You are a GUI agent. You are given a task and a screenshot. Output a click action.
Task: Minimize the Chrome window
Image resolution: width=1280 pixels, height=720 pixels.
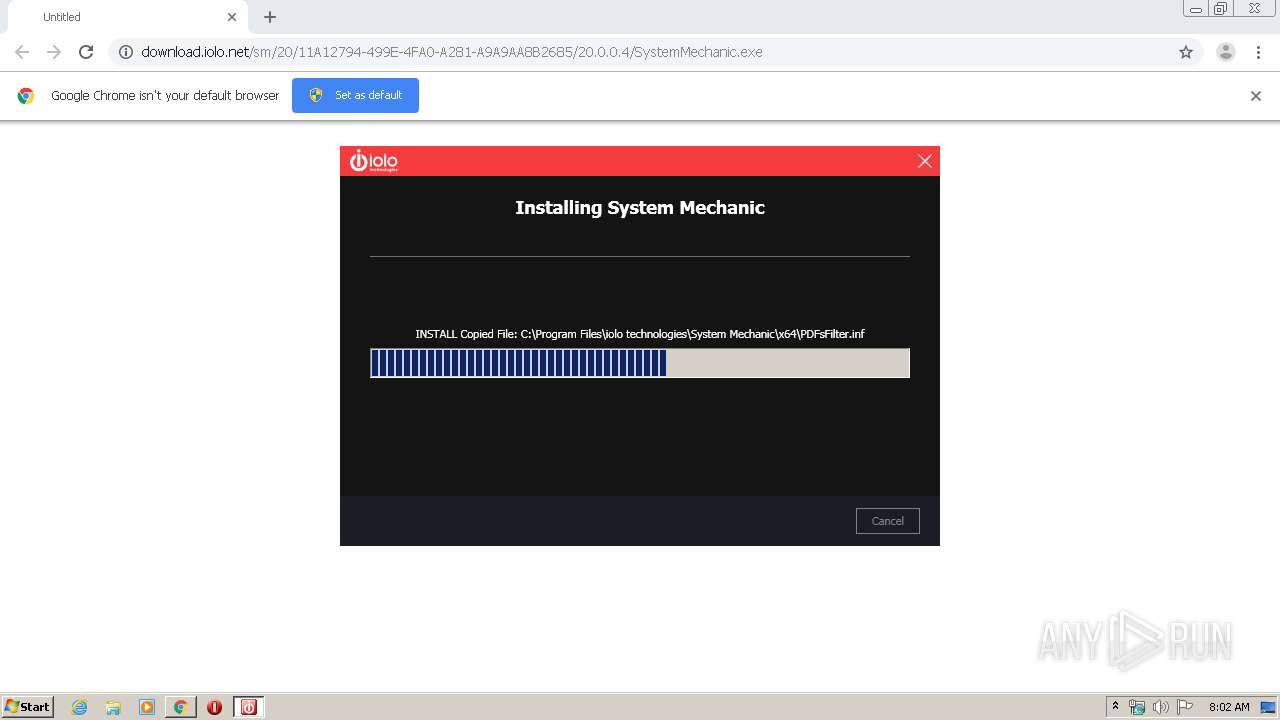point(1196,9)
